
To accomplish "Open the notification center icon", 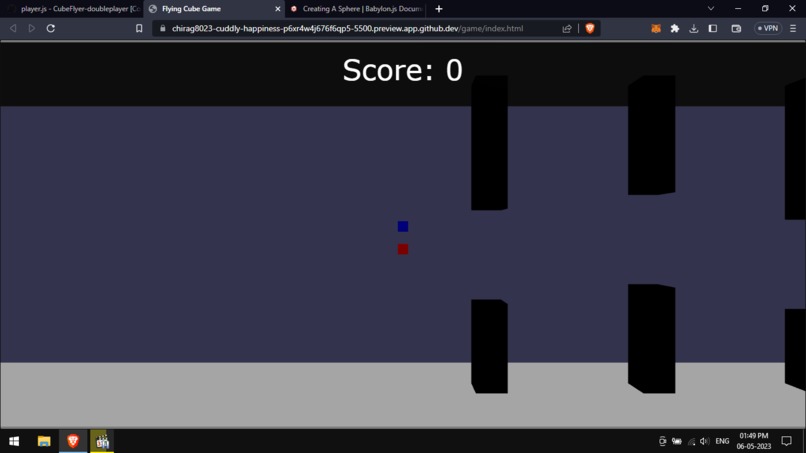I will tap(786, 441).
